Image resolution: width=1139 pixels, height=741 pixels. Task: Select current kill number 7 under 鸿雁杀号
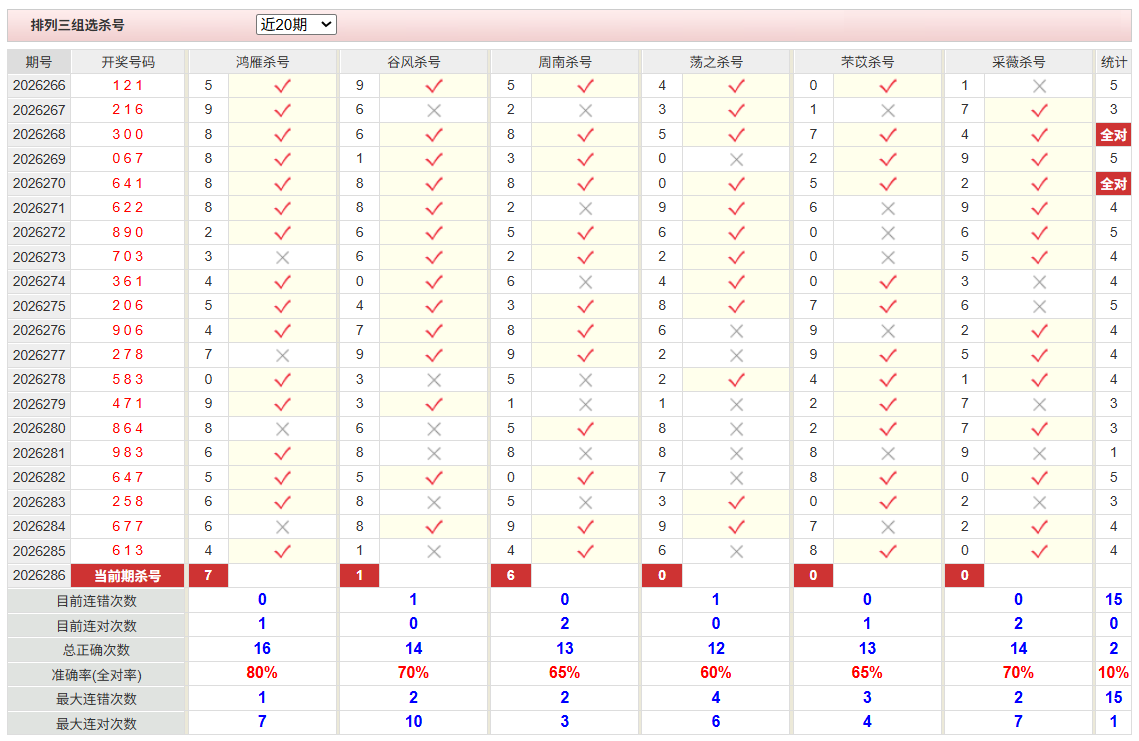click(x=208, y=575)
